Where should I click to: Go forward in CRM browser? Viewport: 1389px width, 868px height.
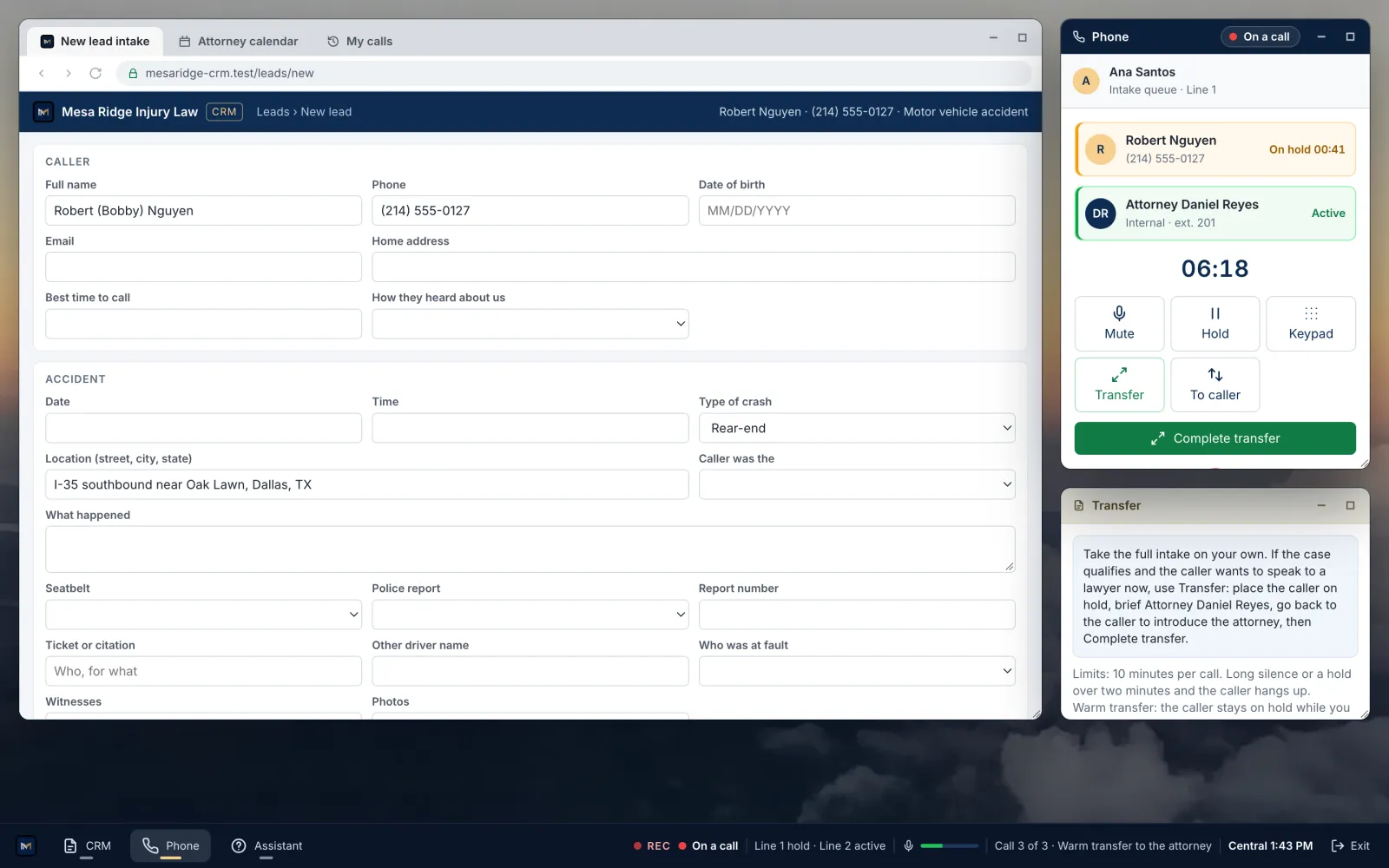click(69, 74)
